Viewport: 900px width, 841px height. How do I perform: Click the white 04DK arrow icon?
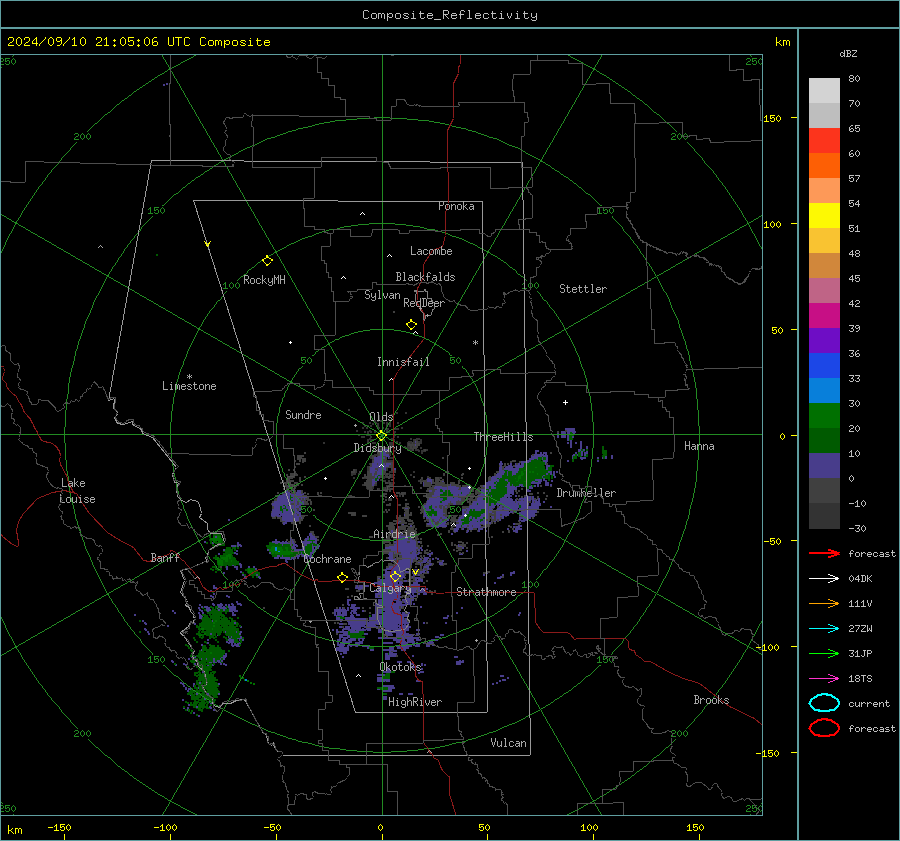coord(824,578)
